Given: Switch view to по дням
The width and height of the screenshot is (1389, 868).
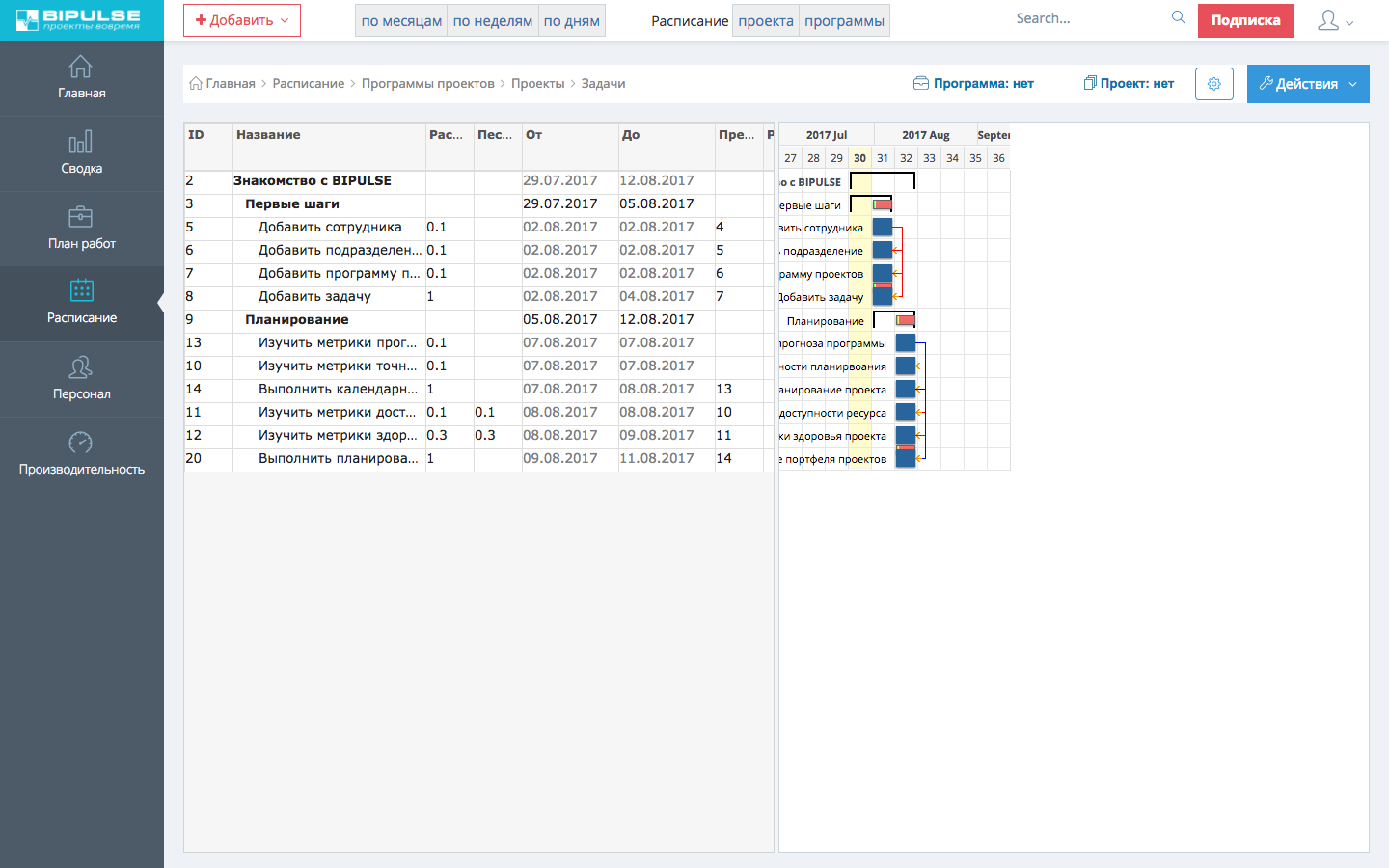Looking at the screenshot, I should 571,20.
